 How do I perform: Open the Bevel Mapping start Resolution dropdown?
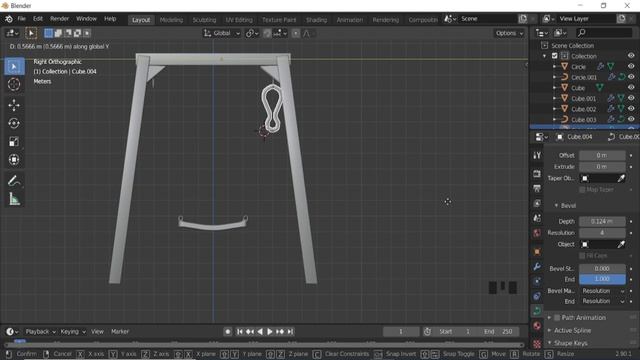pyautogui.click(x=602, y=291)
